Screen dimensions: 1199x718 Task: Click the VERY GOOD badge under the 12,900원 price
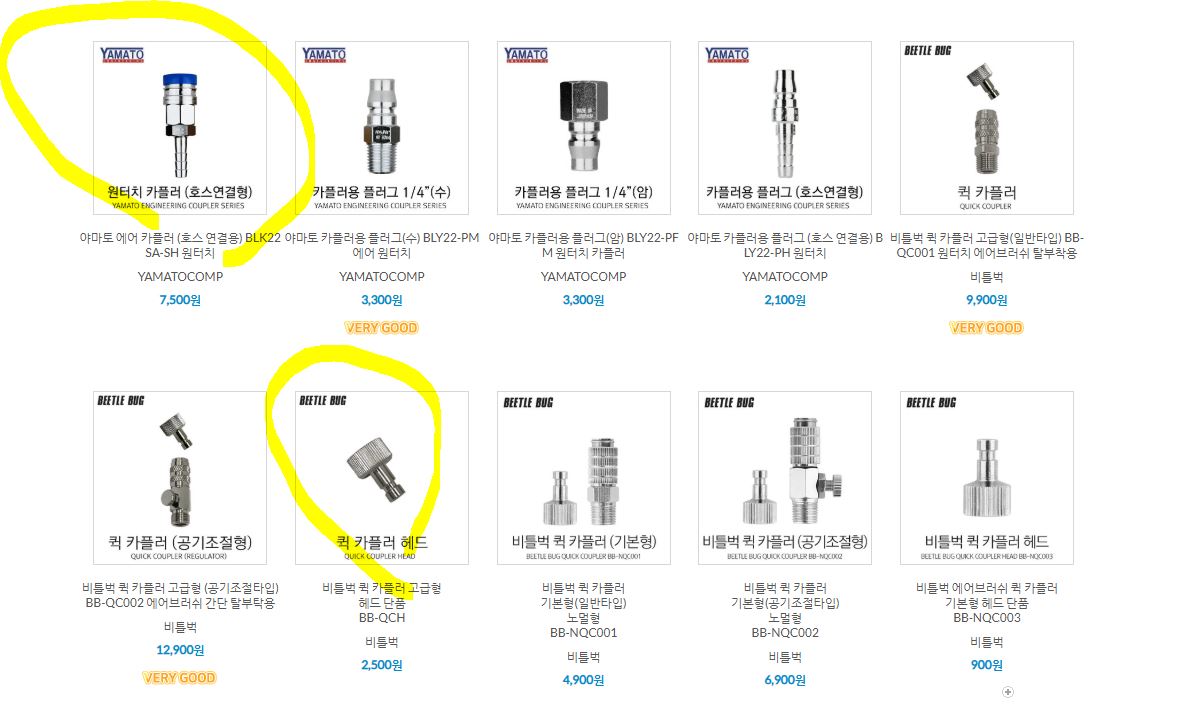click(x=180, y=677)
